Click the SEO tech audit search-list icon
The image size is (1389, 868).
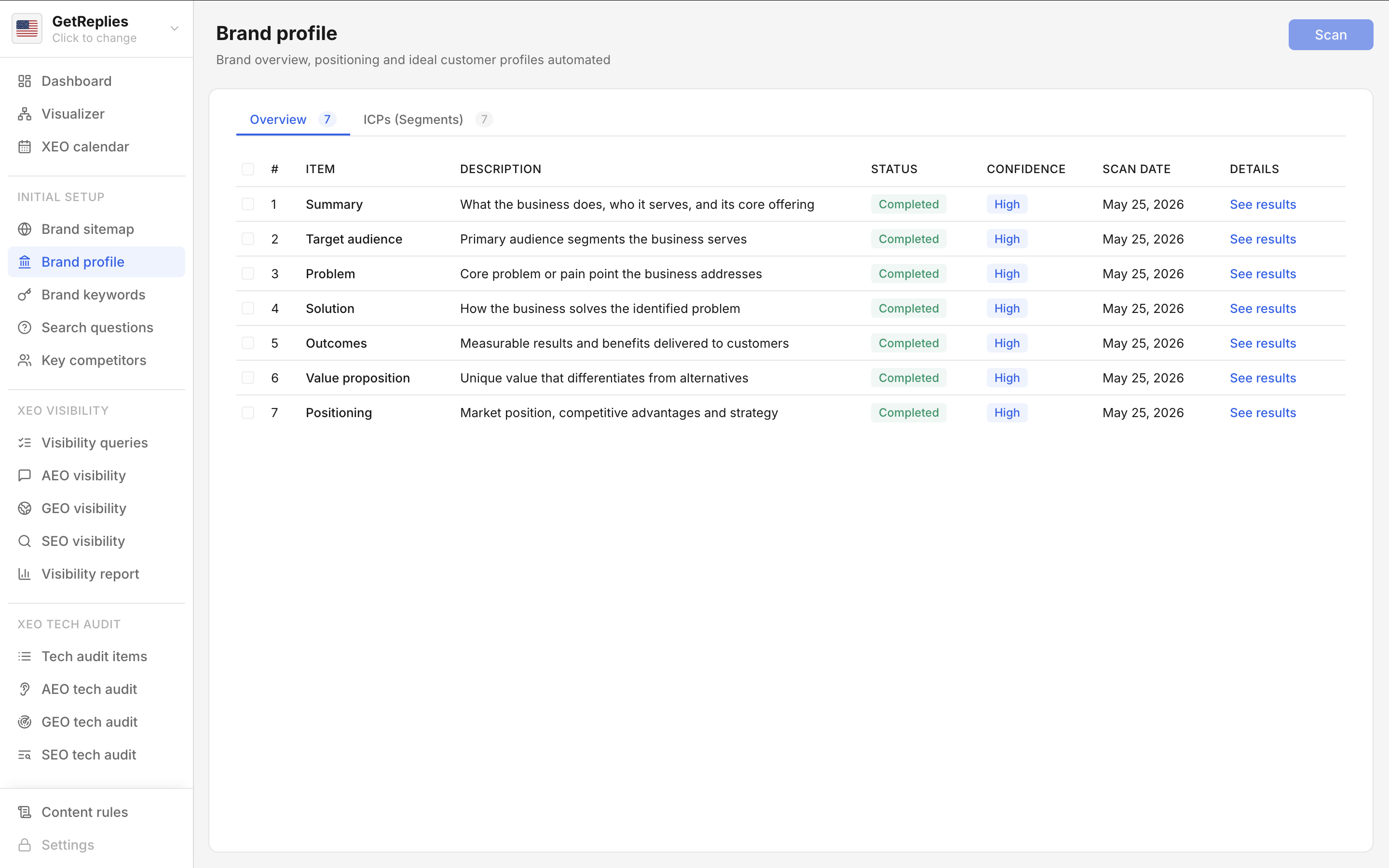(24, 754)
